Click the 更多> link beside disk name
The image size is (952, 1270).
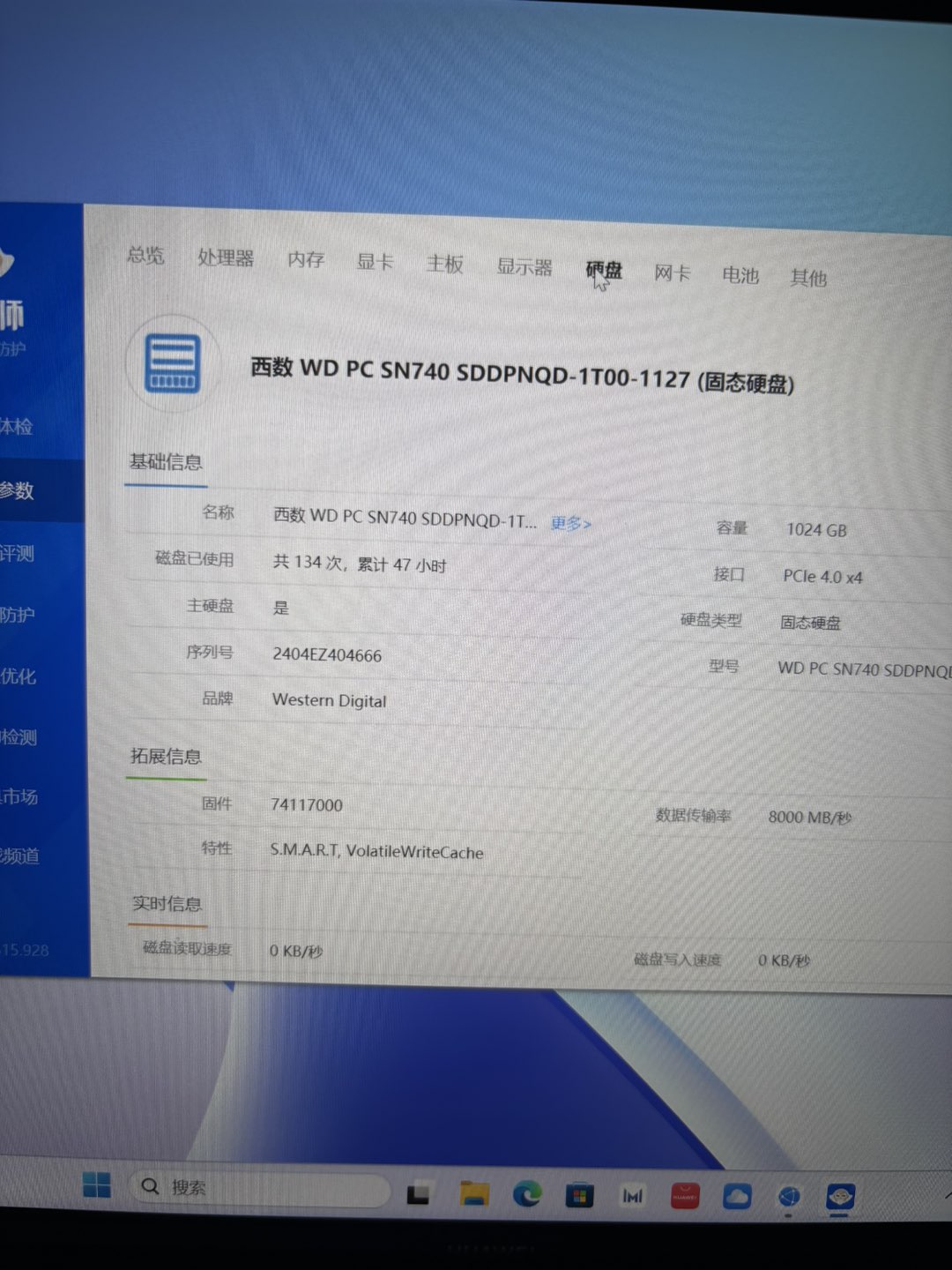point(570,523)
